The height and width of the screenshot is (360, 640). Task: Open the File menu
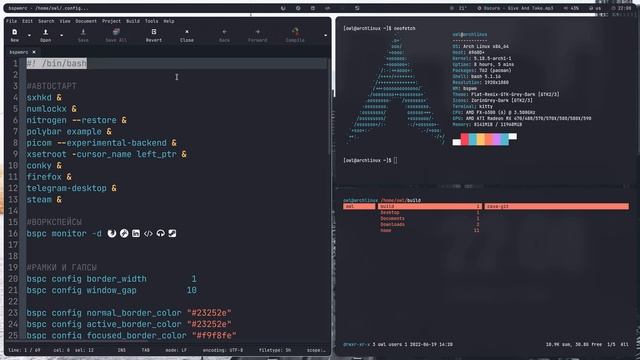pos(11,21)
